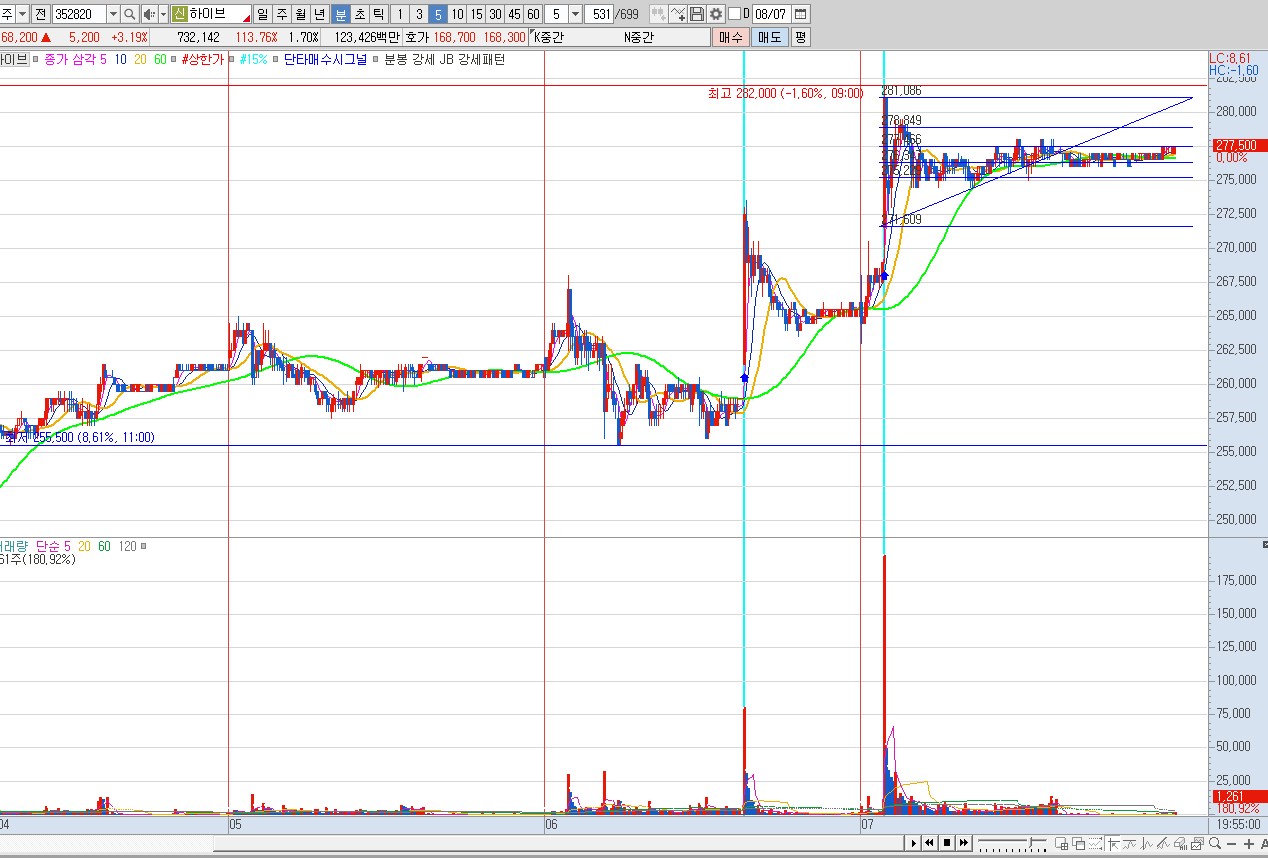Switch to monthly chart 월
1268x858 pixels.
pyautogui.click(x=300, y=14)
